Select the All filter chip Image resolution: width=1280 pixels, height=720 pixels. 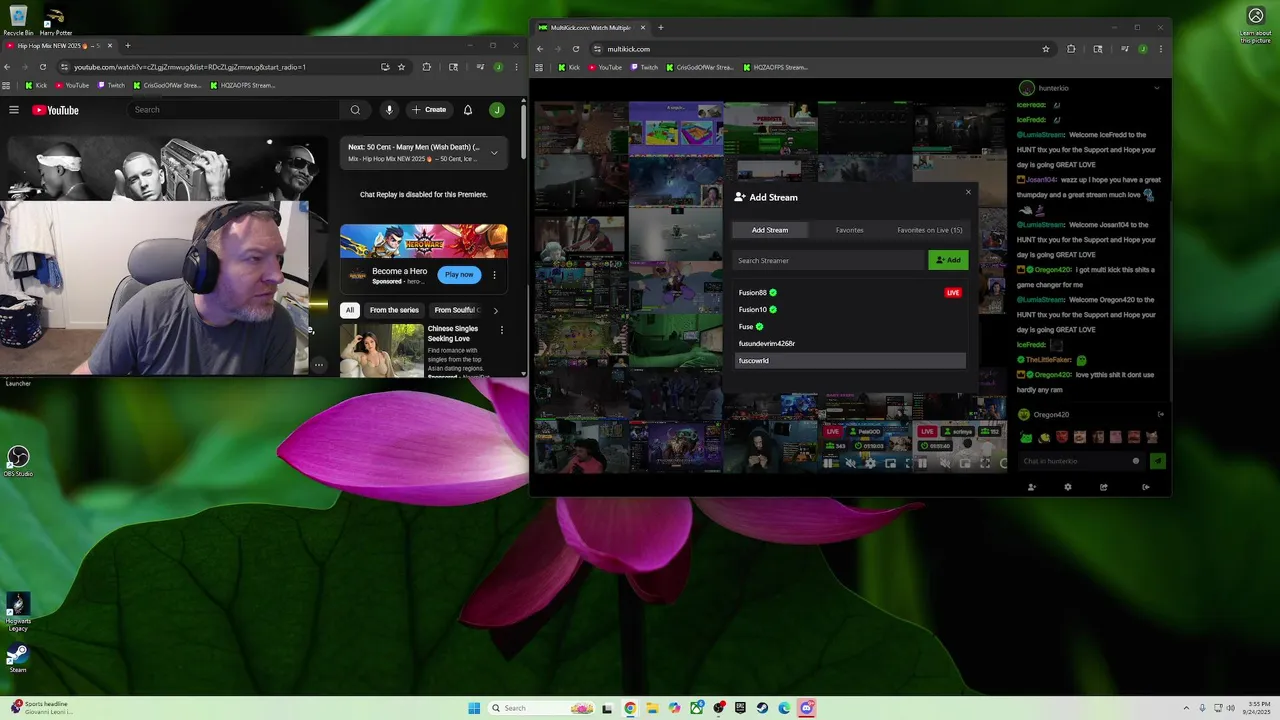tap(350, 310)
